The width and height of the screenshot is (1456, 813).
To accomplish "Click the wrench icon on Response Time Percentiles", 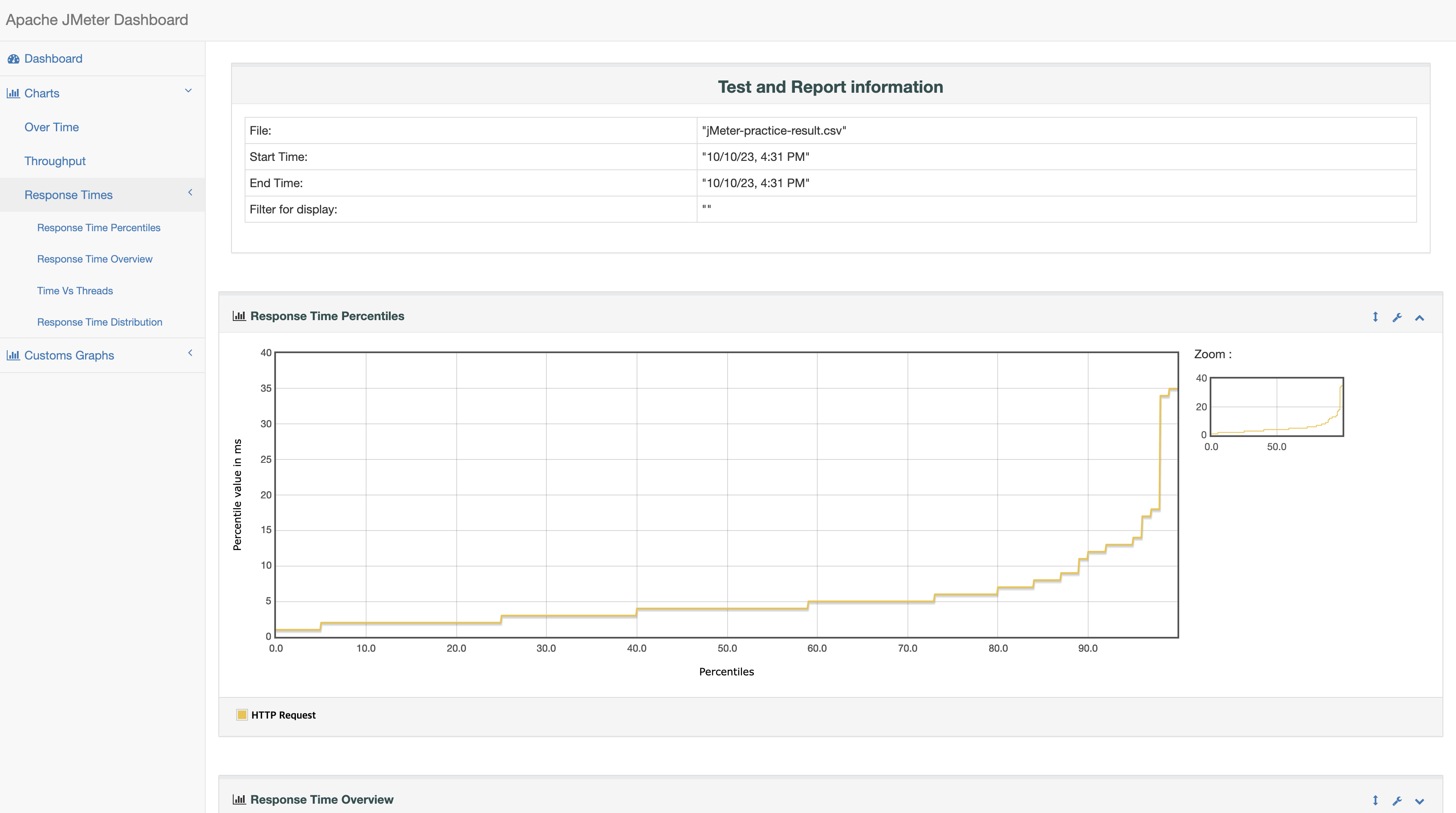I will (x=1397, y=317).
